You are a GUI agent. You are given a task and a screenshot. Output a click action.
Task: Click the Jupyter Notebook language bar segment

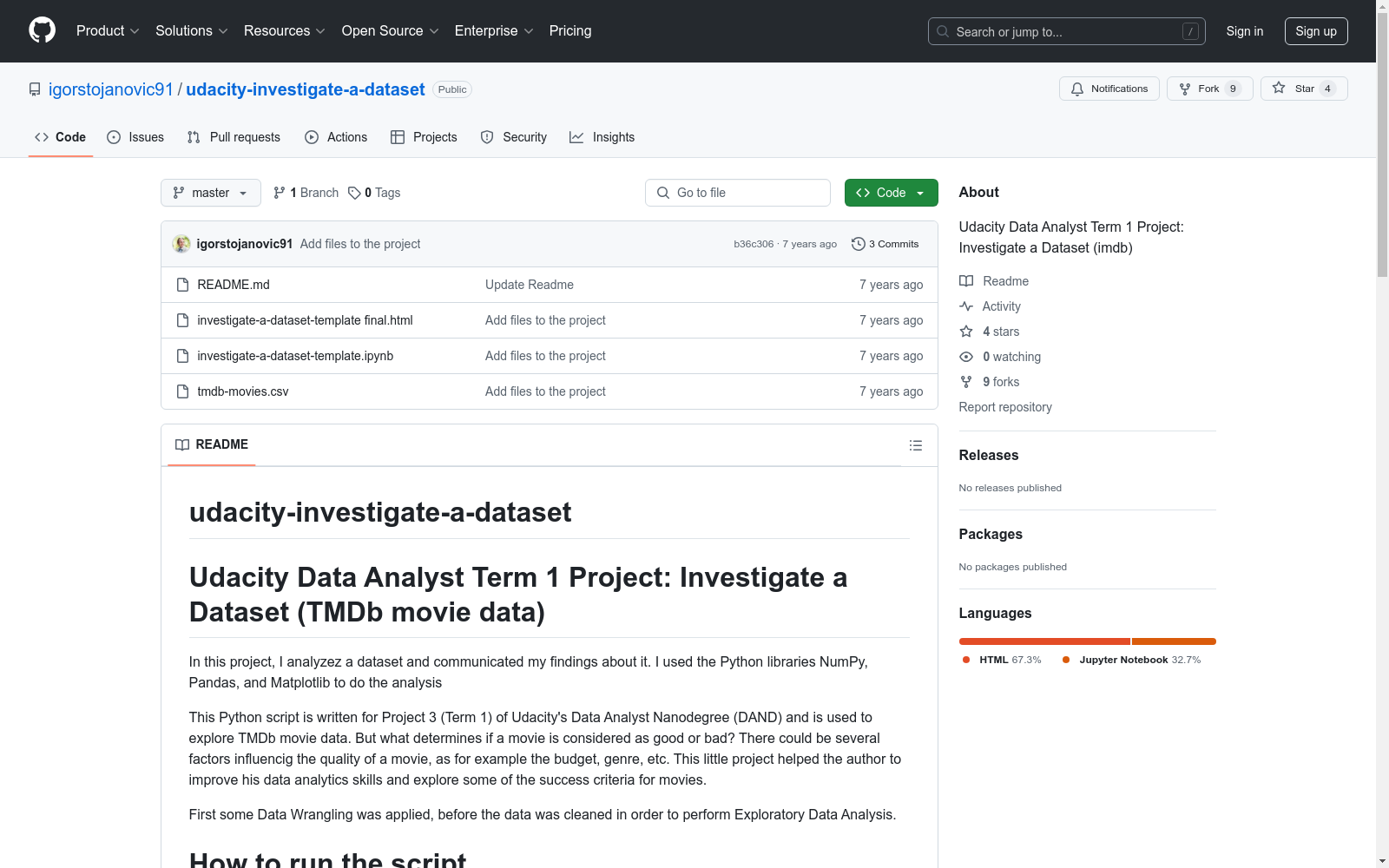pyautogui.click(x=1174, y=641)
